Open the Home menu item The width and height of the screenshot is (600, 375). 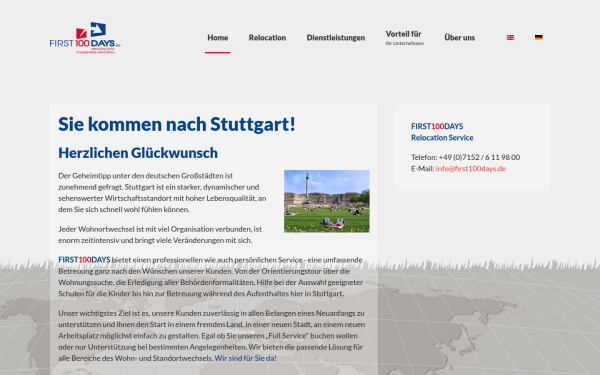coord(218,38)
